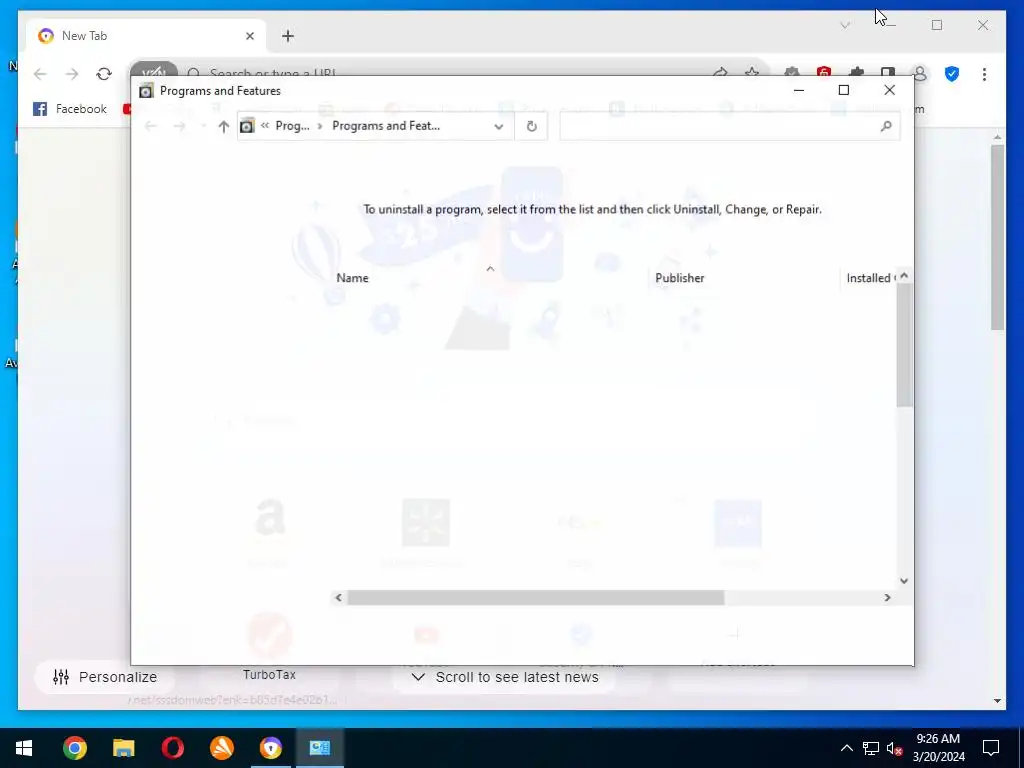Viewport: 1024px width, 768px height.
Task: Minimize the Programs and Features window
Action: 799,90
